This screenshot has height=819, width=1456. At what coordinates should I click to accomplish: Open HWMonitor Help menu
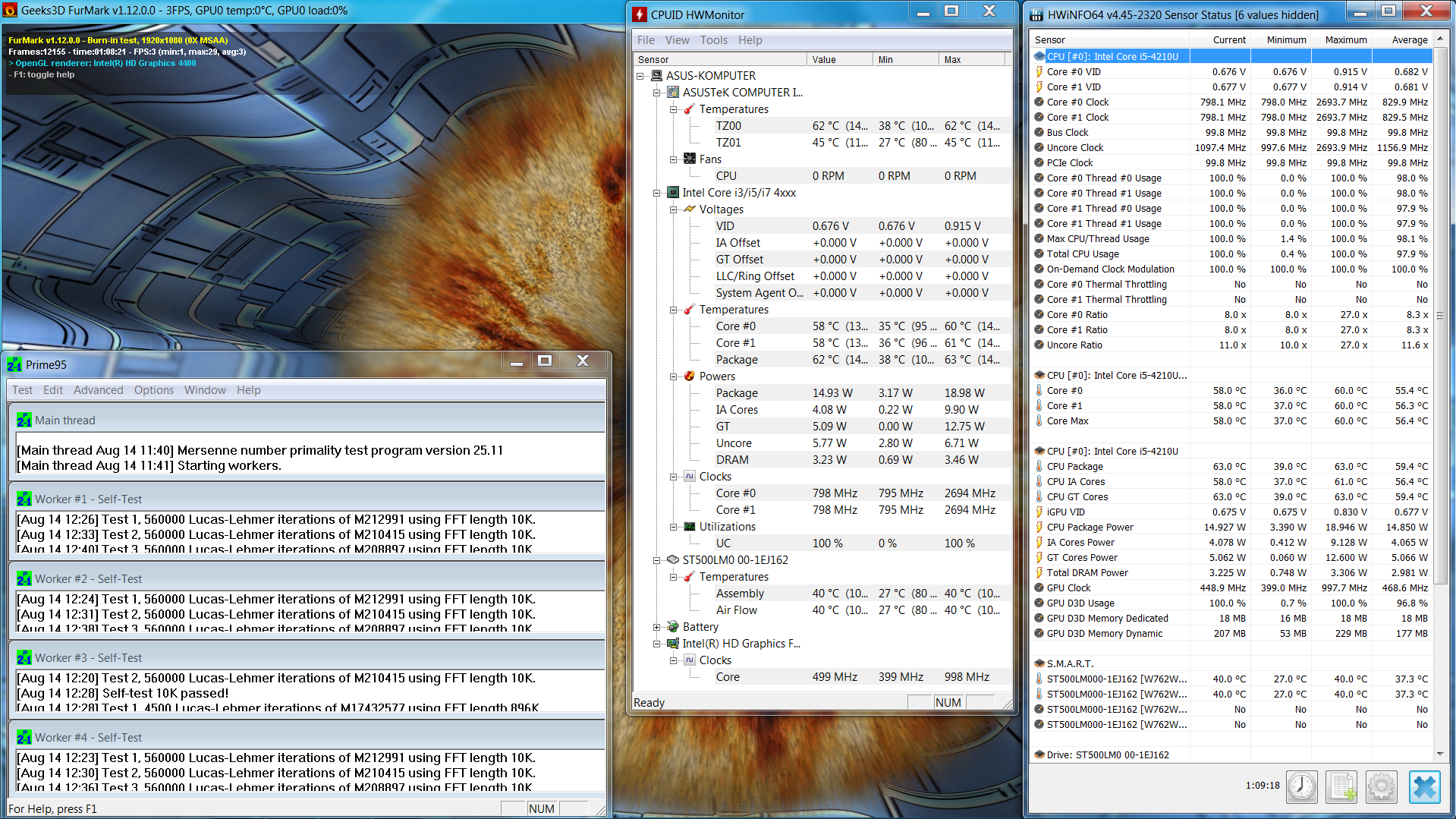click(x=750, y=40)
